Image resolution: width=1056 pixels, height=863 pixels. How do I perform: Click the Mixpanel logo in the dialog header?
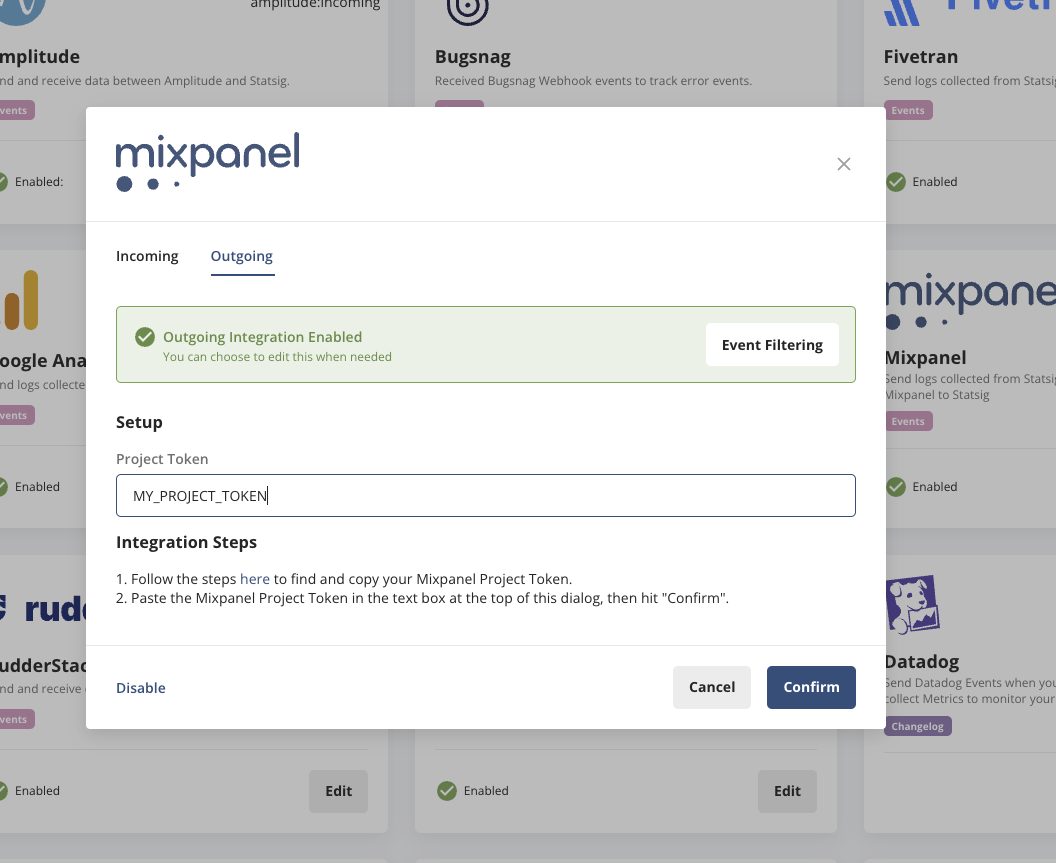207,160
